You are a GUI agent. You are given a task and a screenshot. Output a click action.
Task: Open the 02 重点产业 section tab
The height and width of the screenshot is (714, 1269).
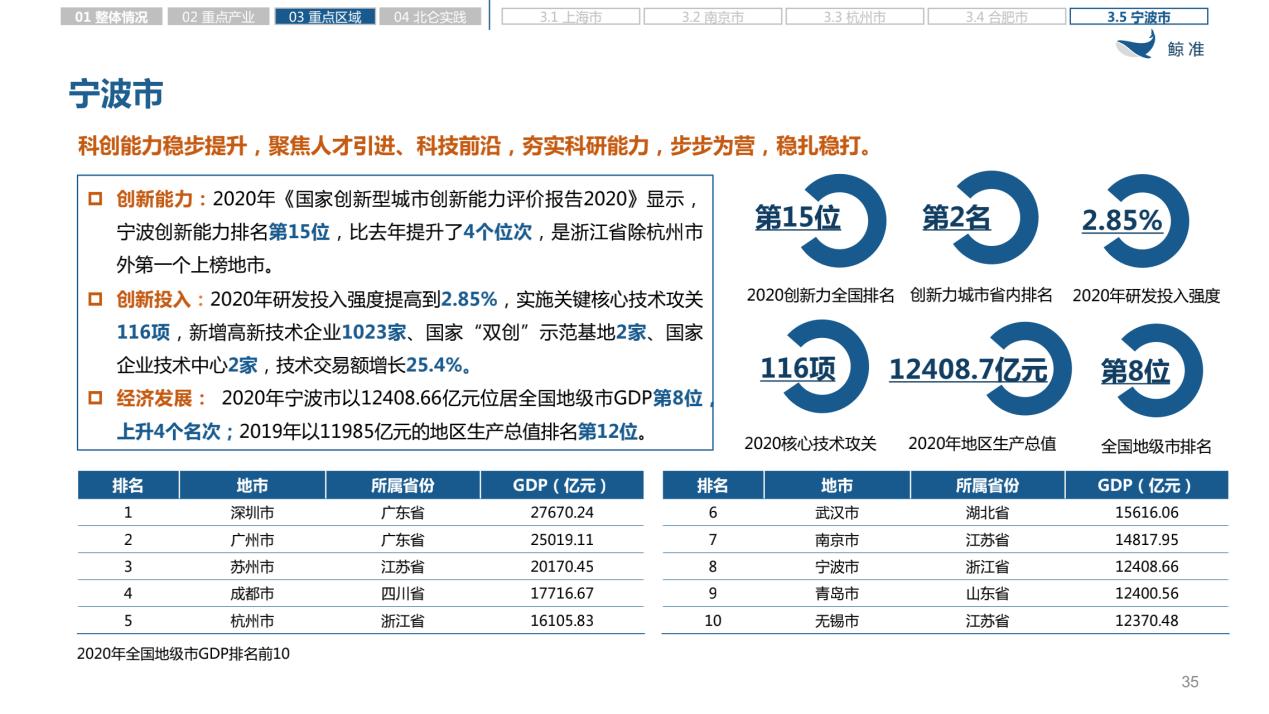click(x=218, y=17)
